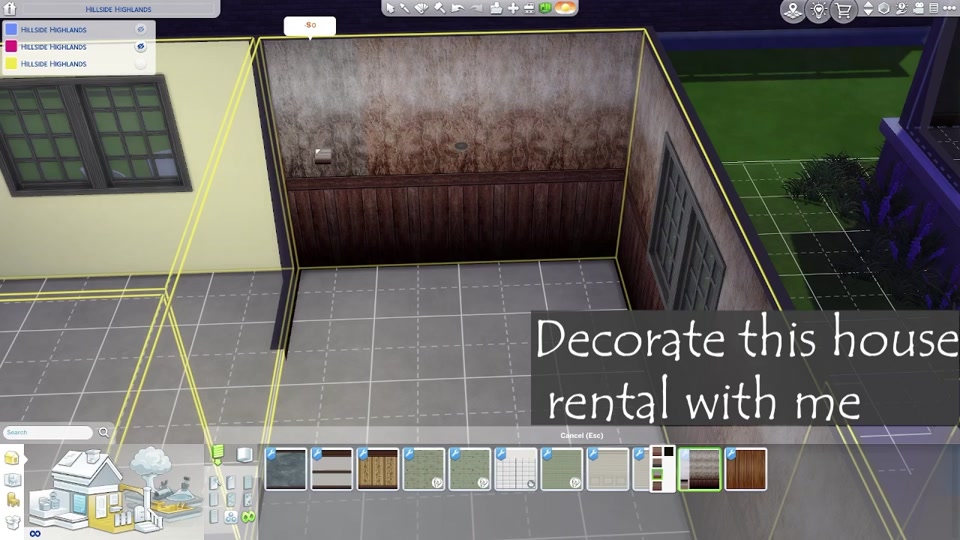
Task: Select the blue Hillside Highlands row
Action: (78, 29)
